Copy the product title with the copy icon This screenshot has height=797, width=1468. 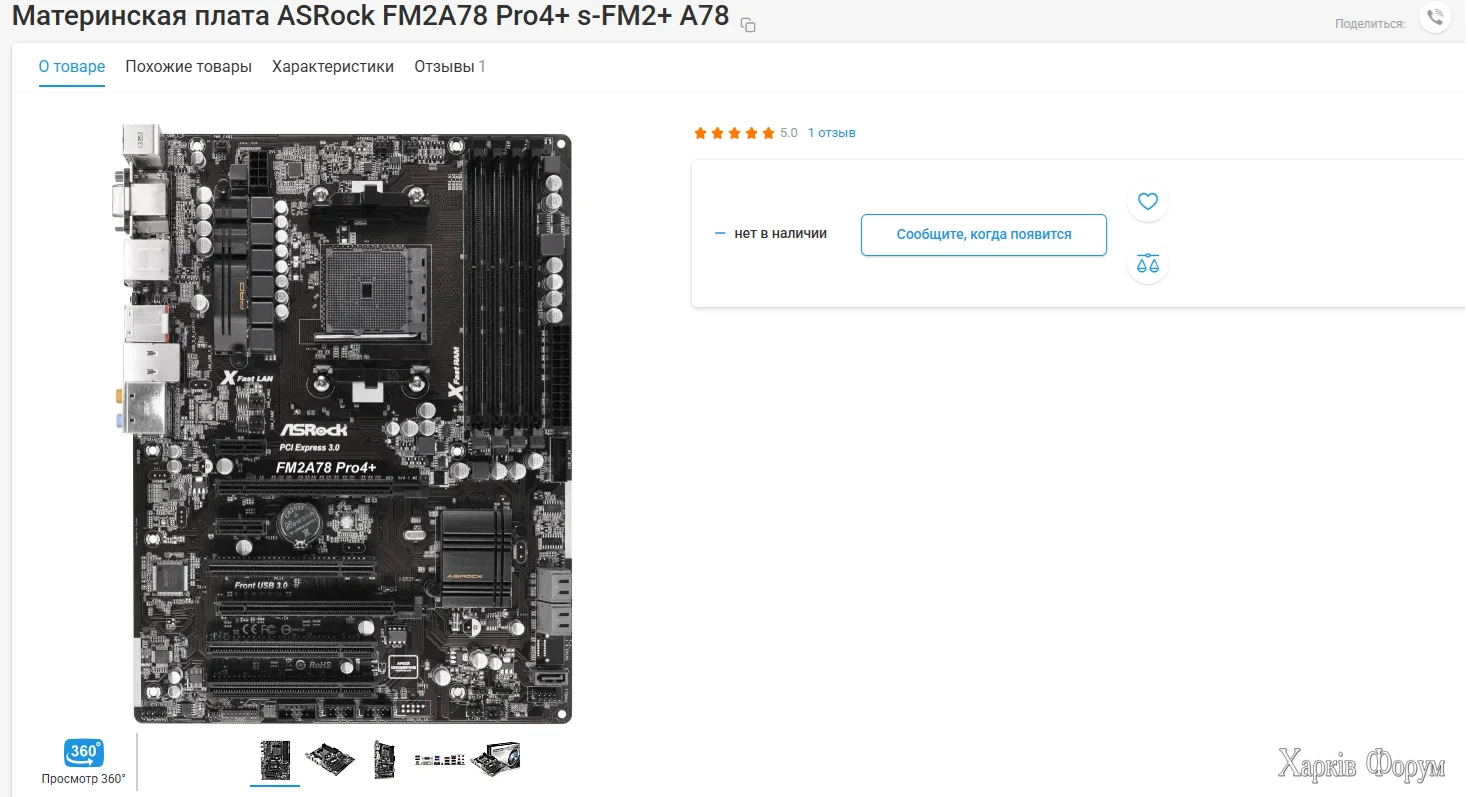748,25
